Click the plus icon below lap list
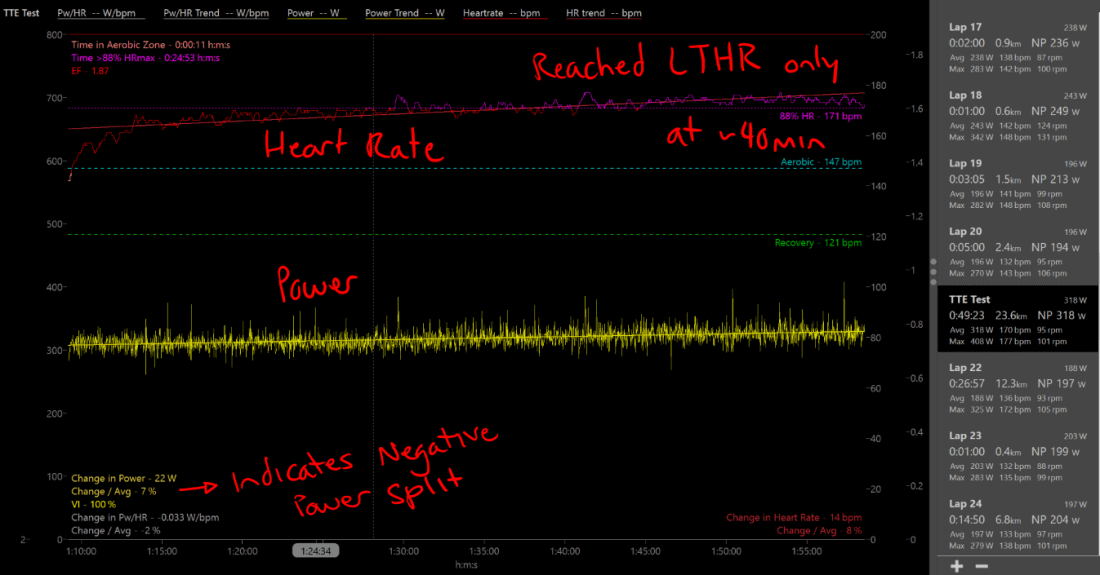The image size is (1100, 575). pyautogui.click(x=957, y=566)
